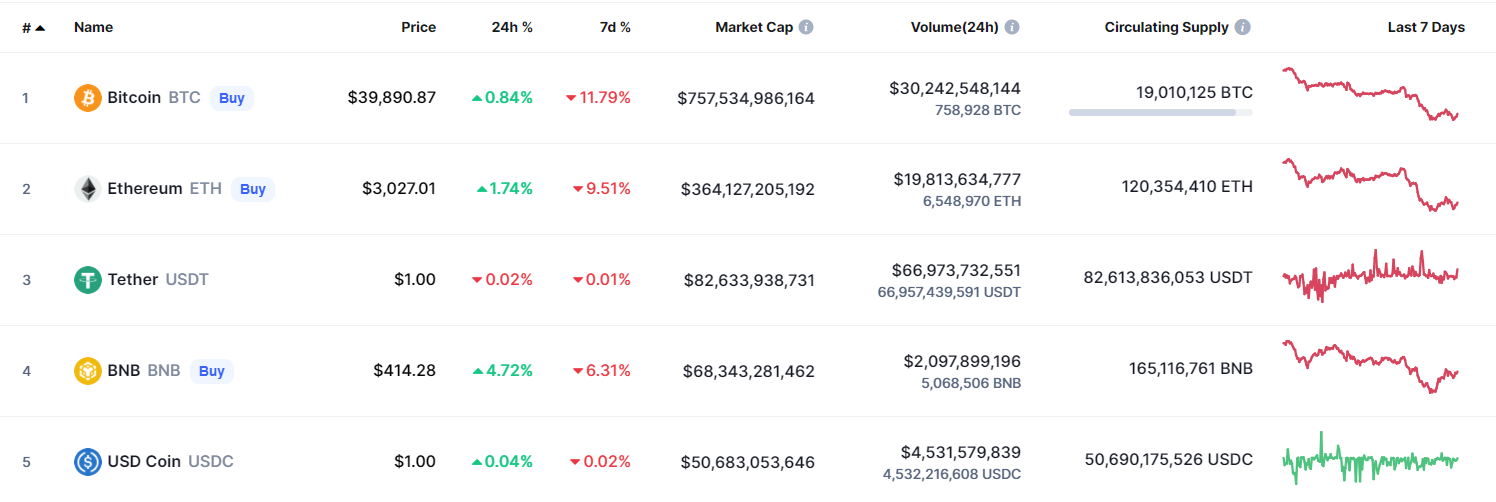Screen dimensions: 1496x502
Task: Click BNB market cap $68,343,281,462
Action: coord(750,372)
